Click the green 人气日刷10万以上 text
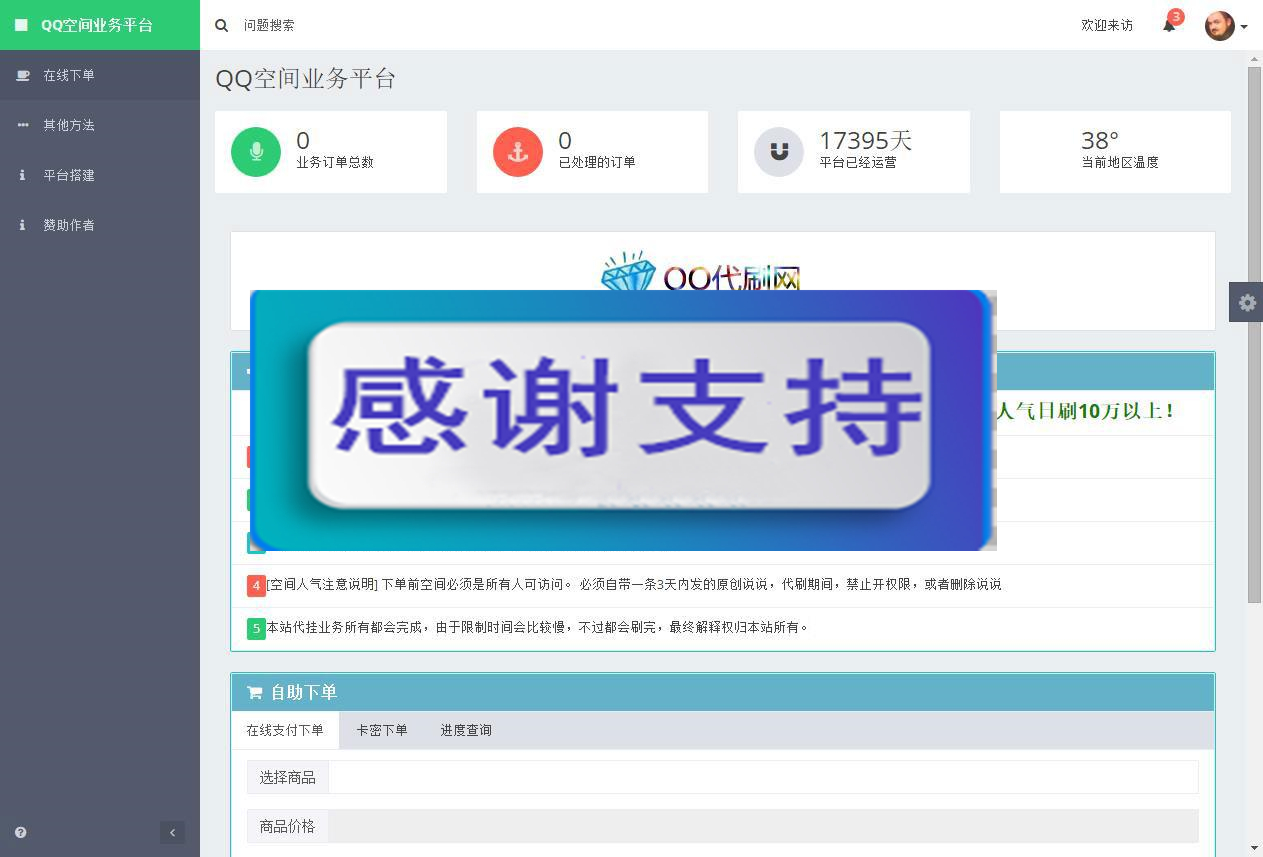 1086,410
